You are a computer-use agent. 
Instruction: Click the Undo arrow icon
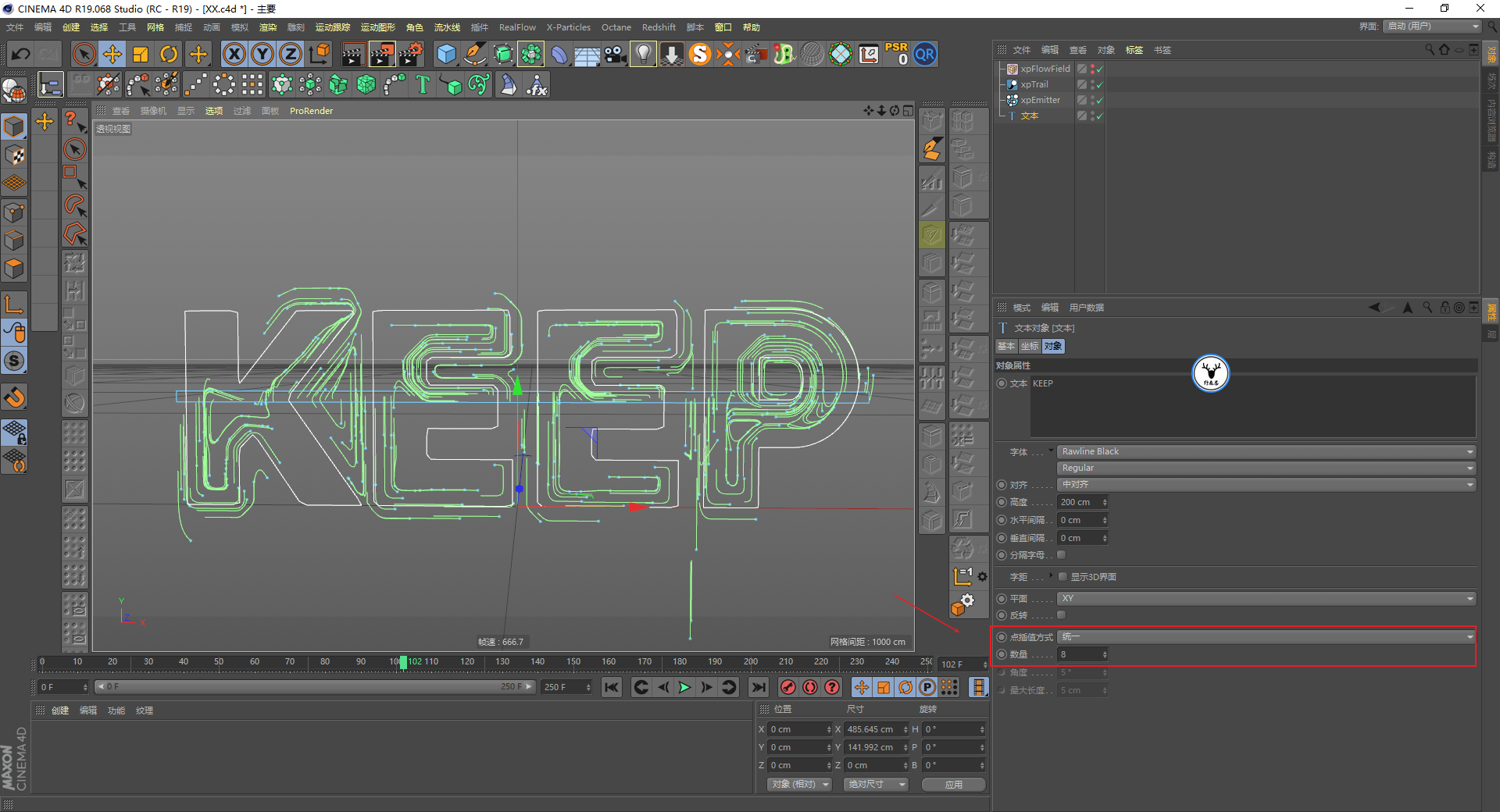point(21,54)
